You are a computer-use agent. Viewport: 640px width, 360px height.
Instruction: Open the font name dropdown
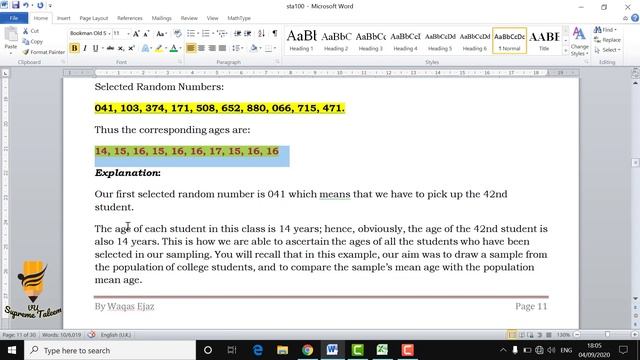point(109,34)
